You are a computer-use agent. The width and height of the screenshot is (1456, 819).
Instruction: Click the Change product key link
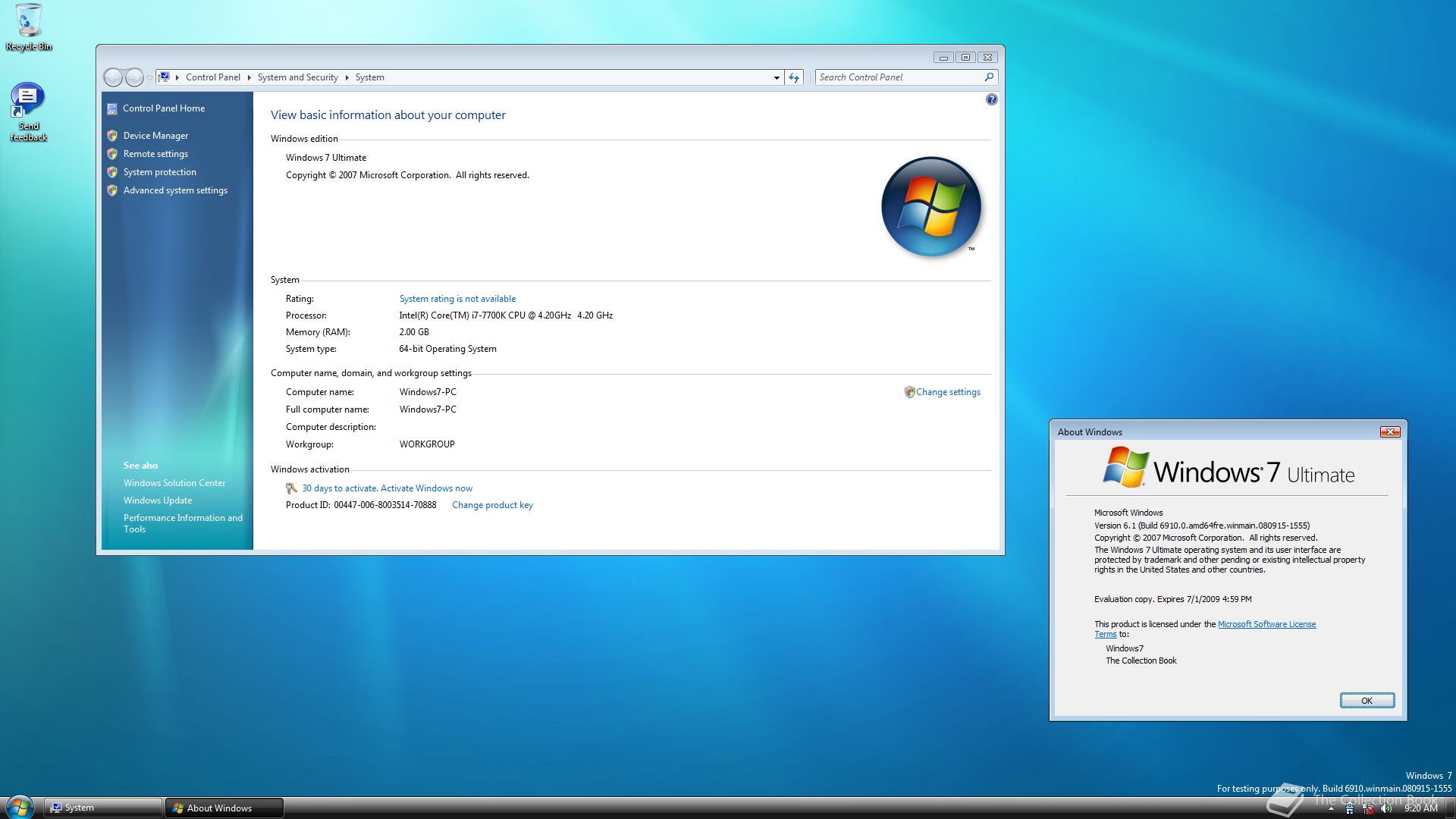pyautogui.click(x=492, y=505)
